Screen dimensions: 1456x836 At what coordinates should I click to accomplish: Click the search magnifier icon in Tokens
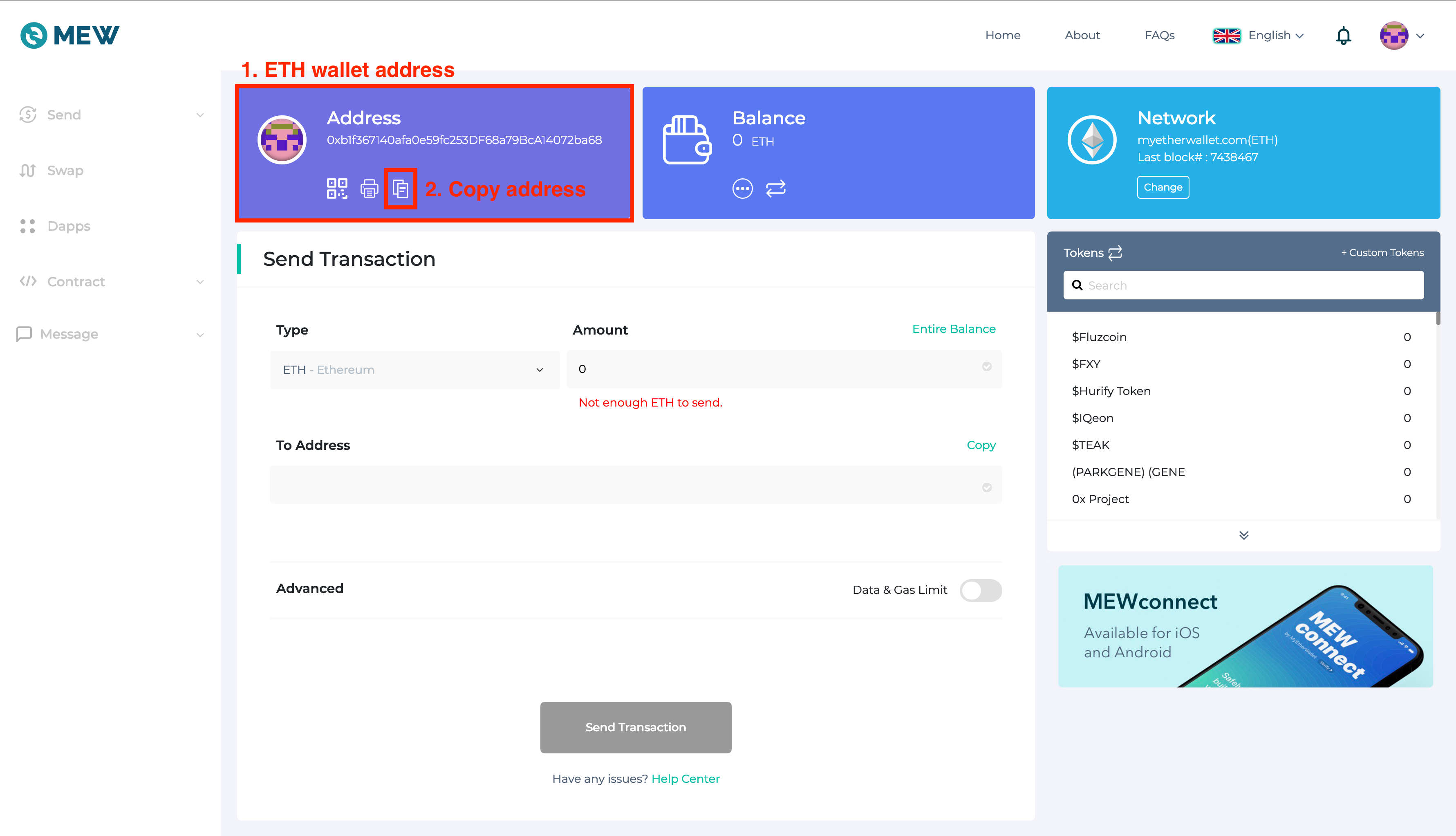[x=1077, y=285]
